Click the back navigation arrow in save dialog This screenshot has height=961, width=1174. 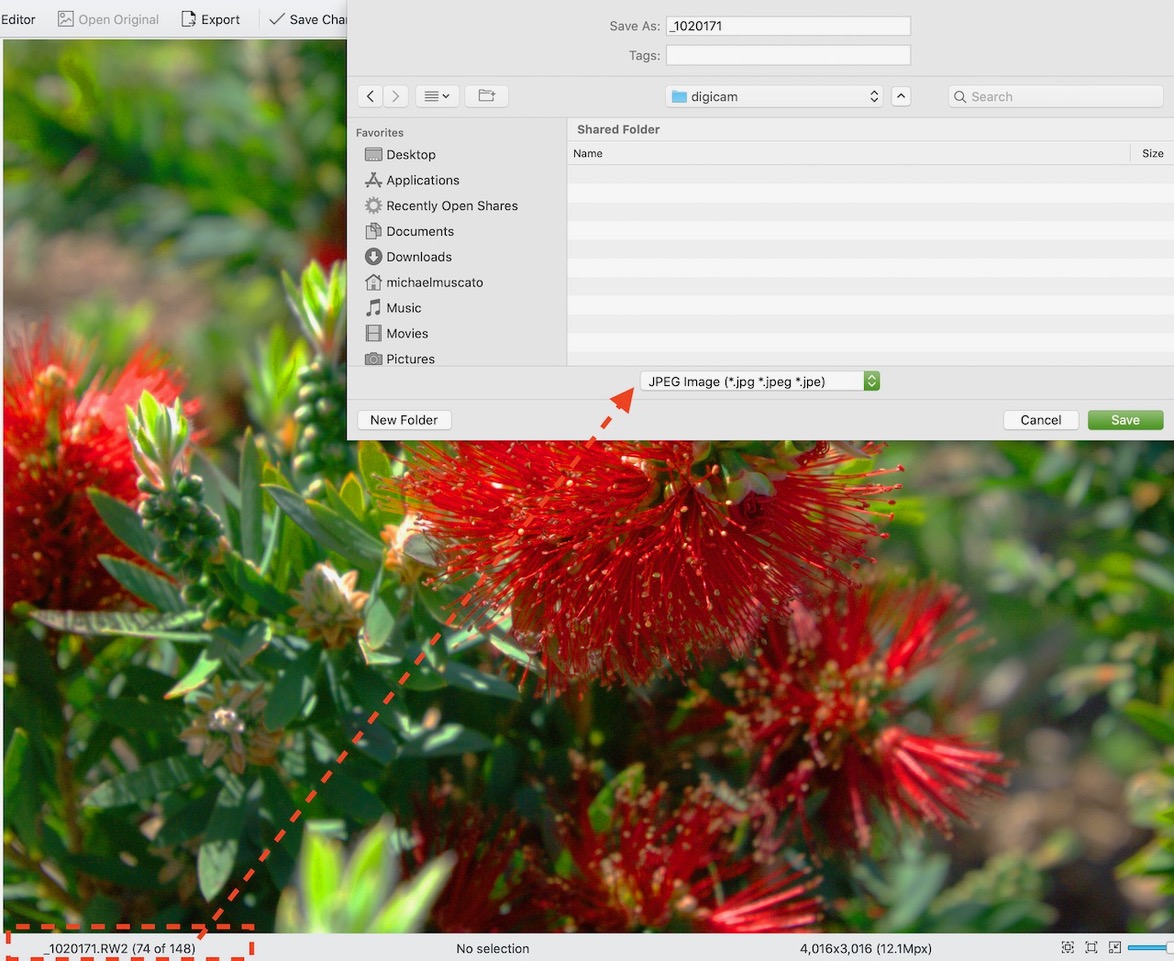[371, 96]
